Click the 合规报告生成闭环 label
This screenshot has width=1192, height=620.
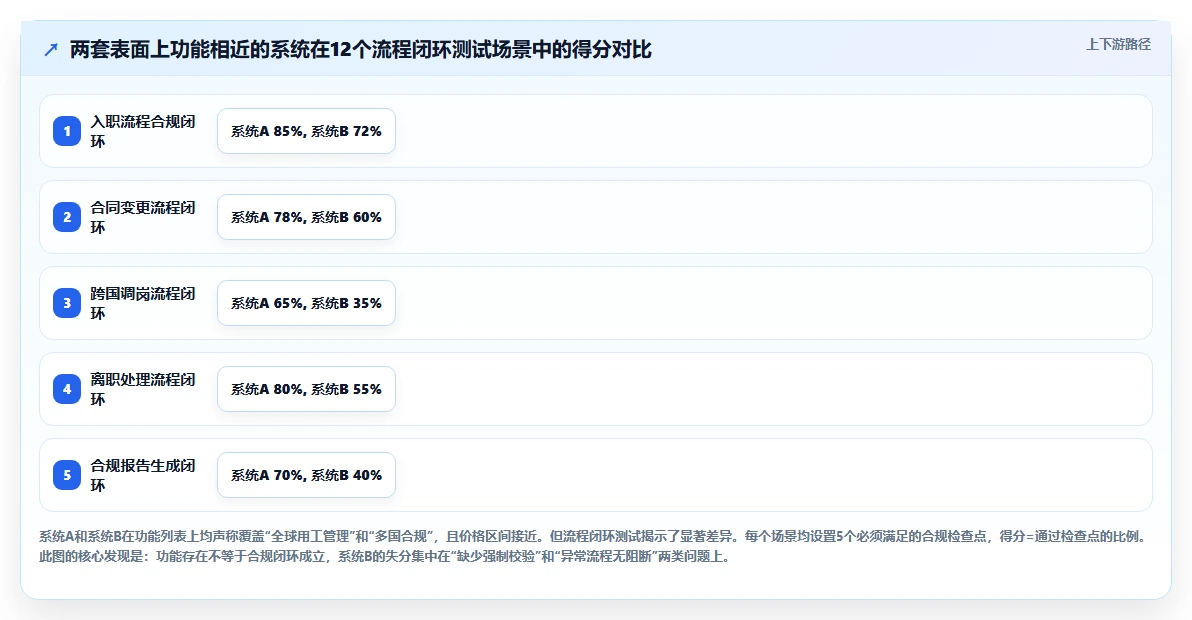coord(143,475)
